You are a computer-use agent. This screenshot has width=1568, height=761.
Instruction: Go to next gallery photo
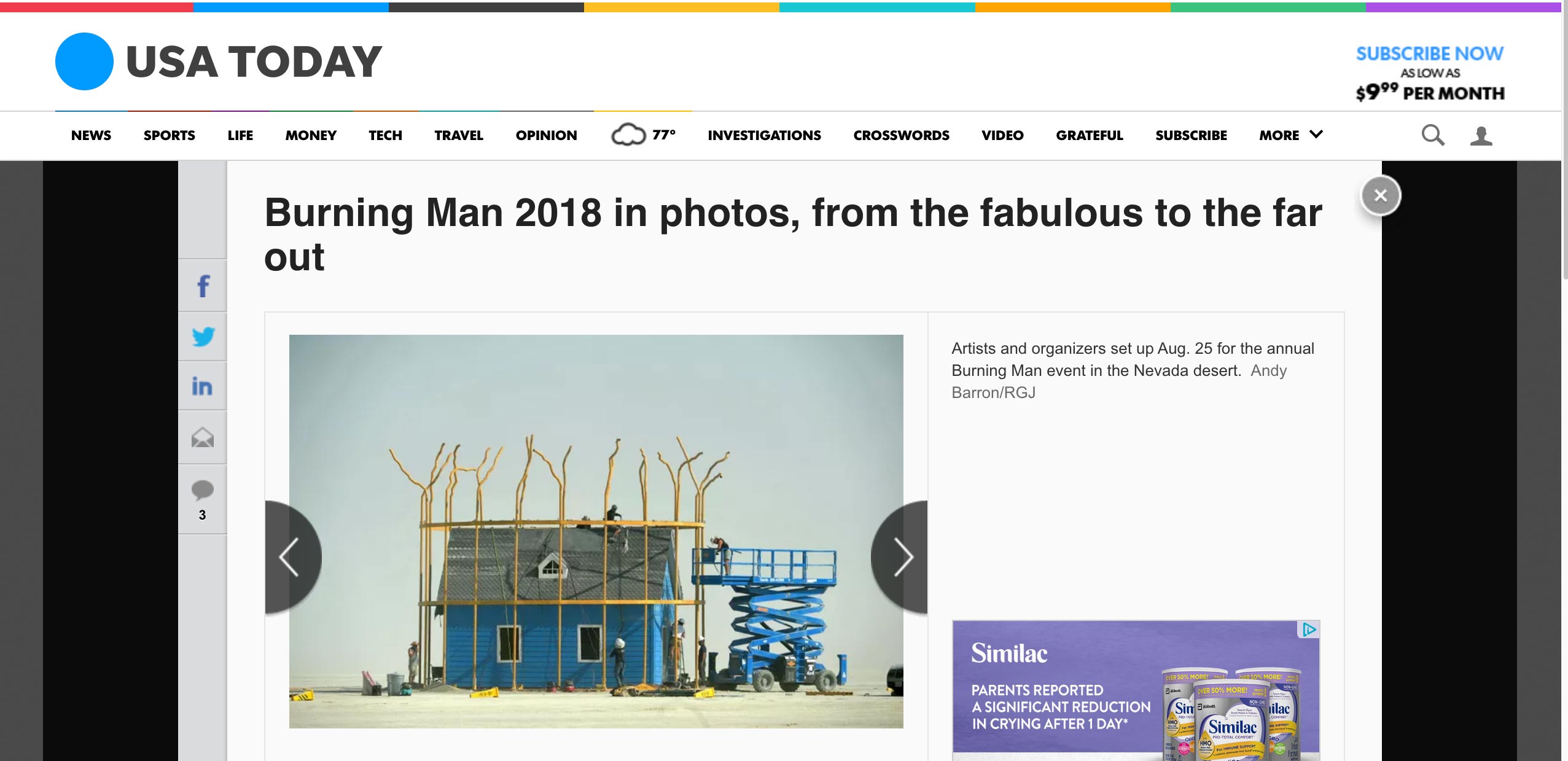pyautogui.click(x=902, y=557)
